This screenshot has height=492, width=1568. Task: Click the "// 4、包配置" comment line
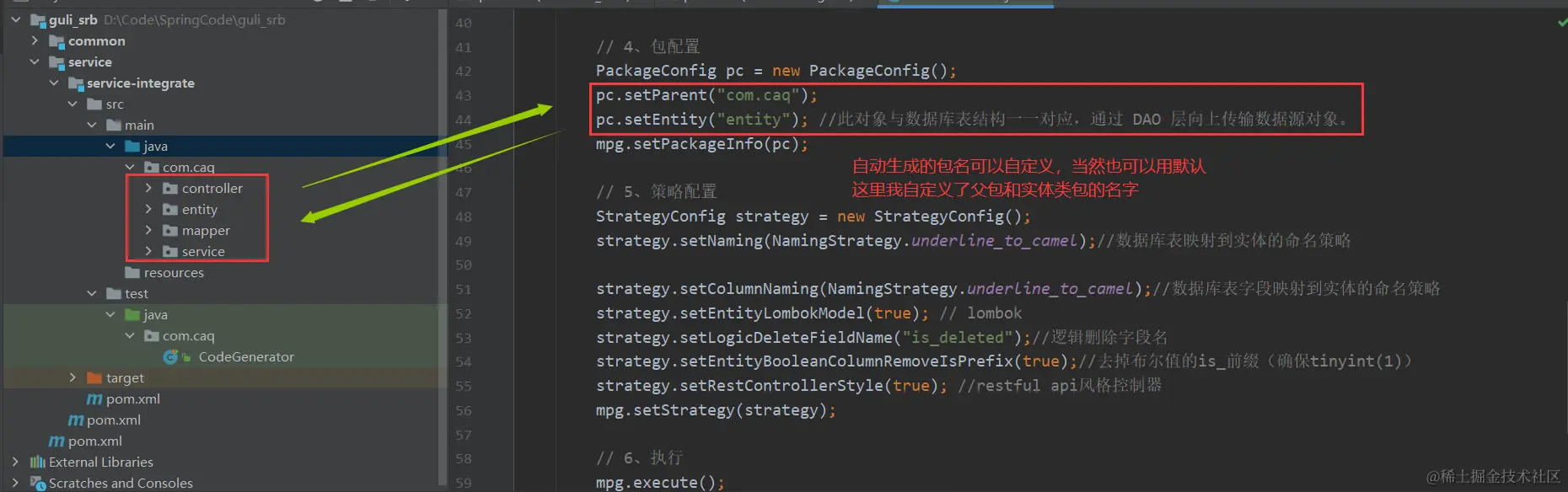[x=647, y=46]
